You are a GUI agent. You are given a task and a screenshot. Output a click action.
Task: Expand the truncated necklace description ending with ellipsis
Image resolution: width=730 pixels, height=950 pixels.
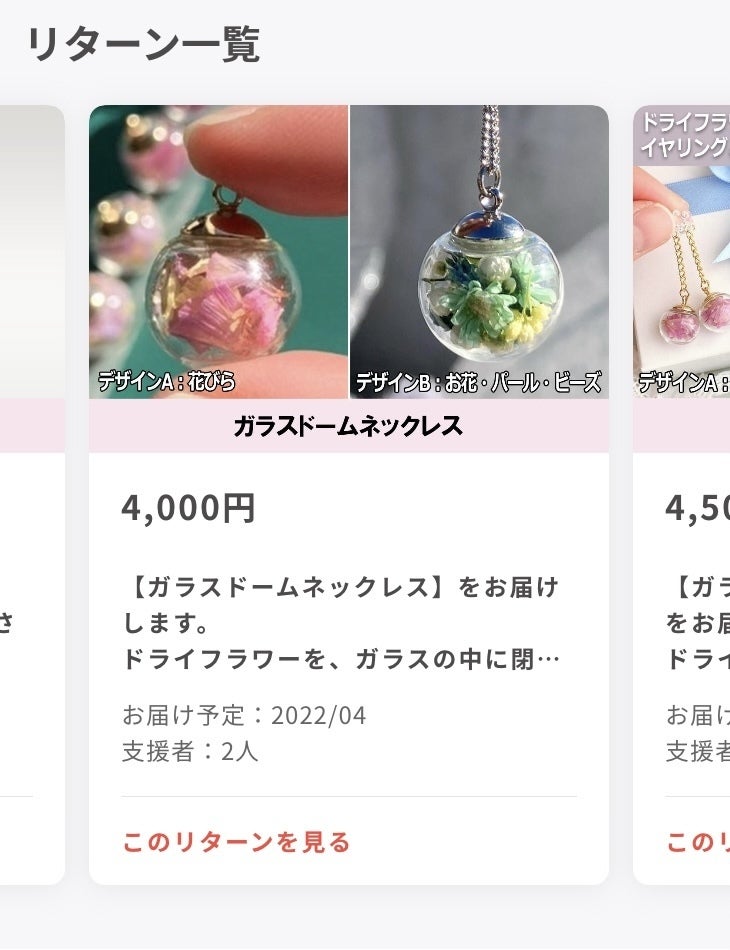(x=341, y=659)
